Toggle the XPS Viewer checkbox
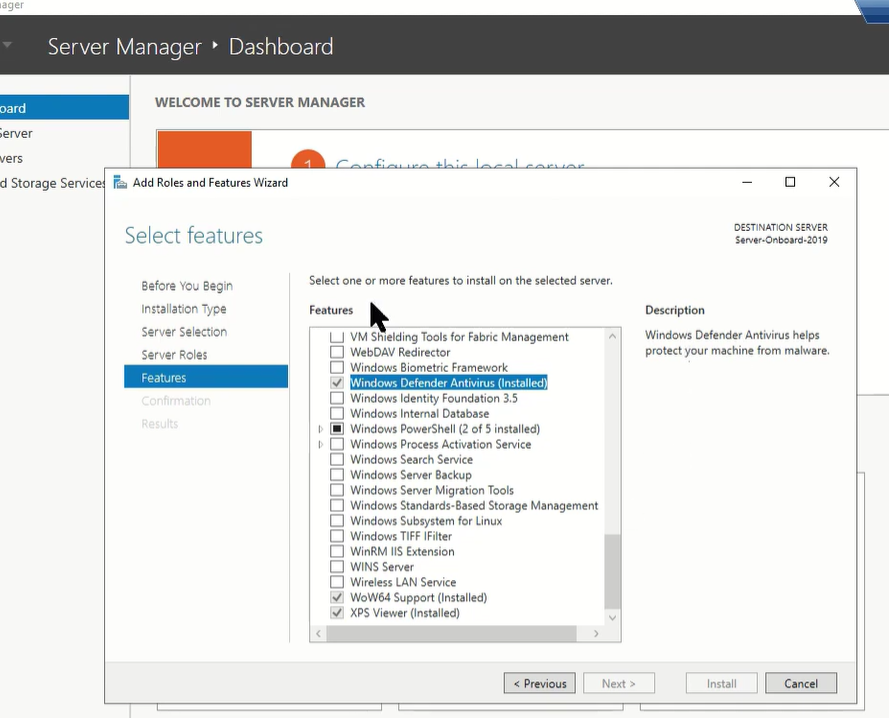The image size is (889, 718). tap(337, 613)
